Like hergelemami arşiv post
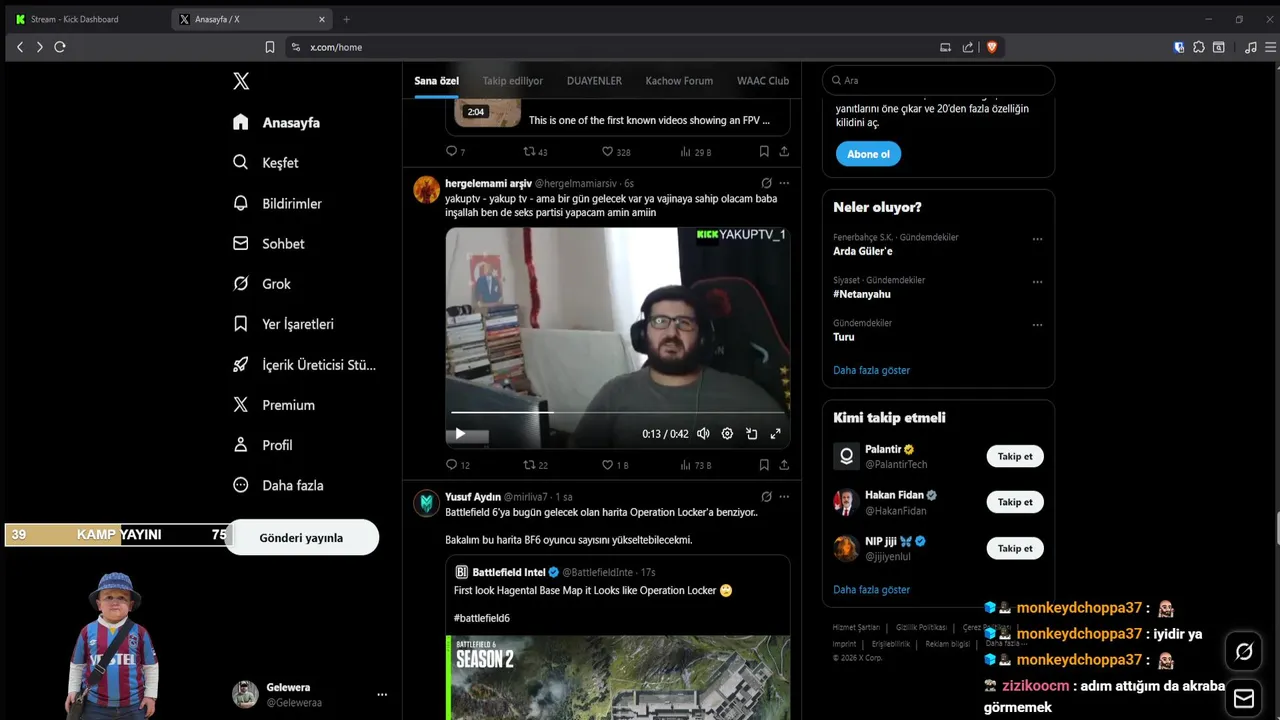This screenshot has width=1280, height=720. [x=607, y=465]
